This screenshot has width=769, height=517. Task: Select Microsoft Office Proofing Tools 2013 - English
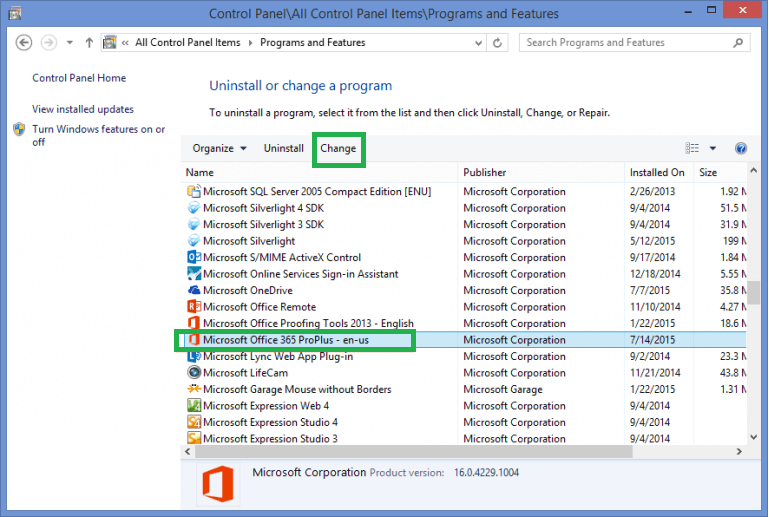click(308, 323)
